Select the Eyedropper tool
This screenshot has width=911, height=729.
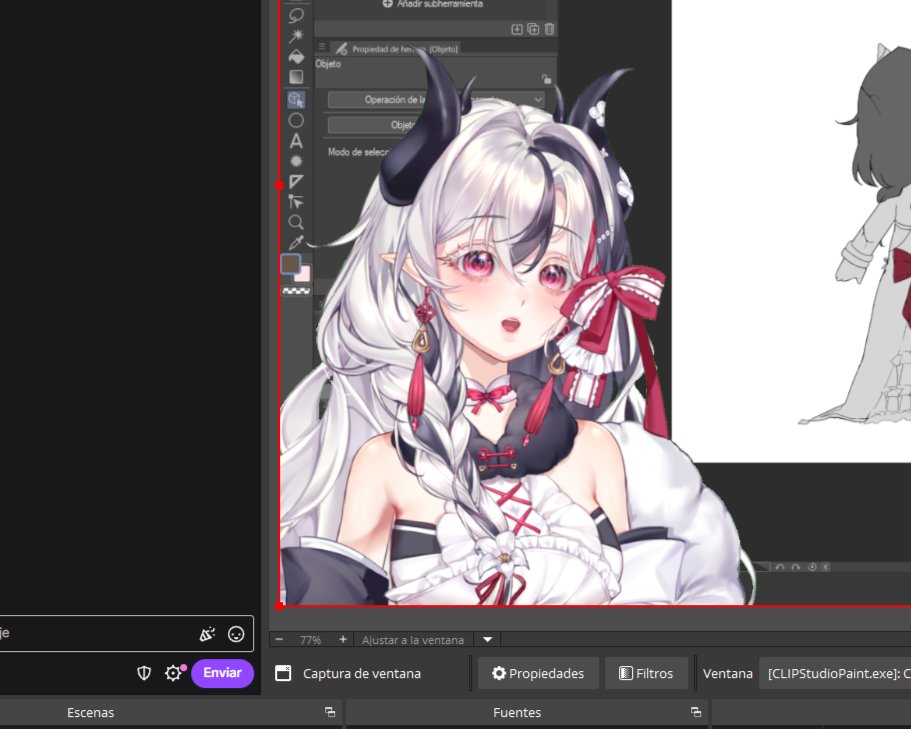(296, 242)
